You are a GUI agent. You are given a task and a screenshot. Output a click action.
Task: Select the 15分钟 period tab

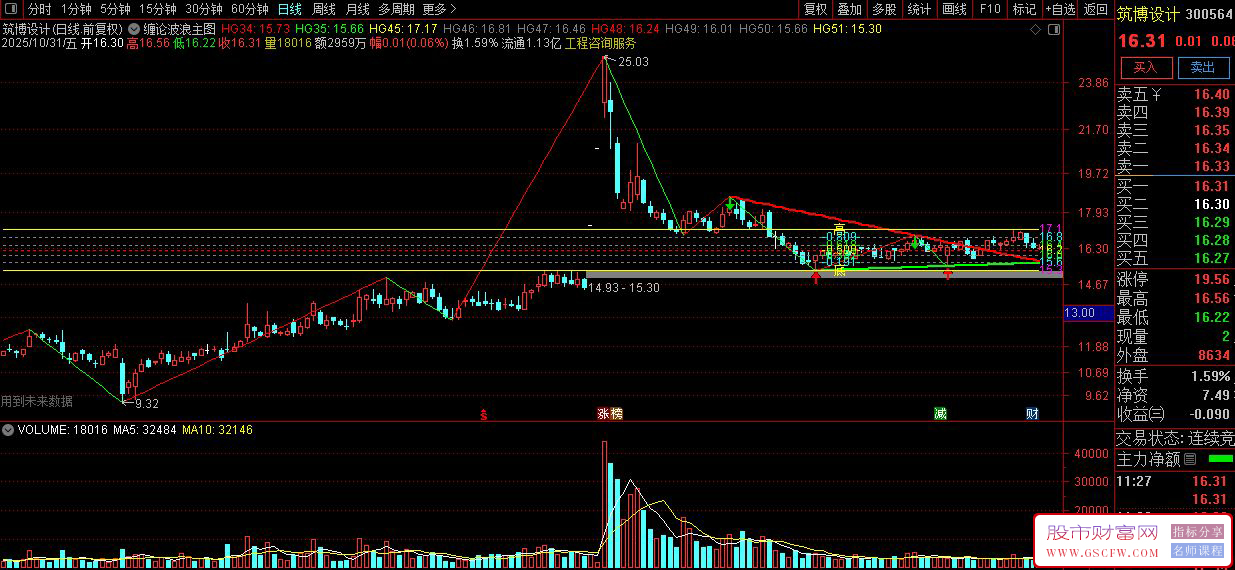[x=157, y=9]
